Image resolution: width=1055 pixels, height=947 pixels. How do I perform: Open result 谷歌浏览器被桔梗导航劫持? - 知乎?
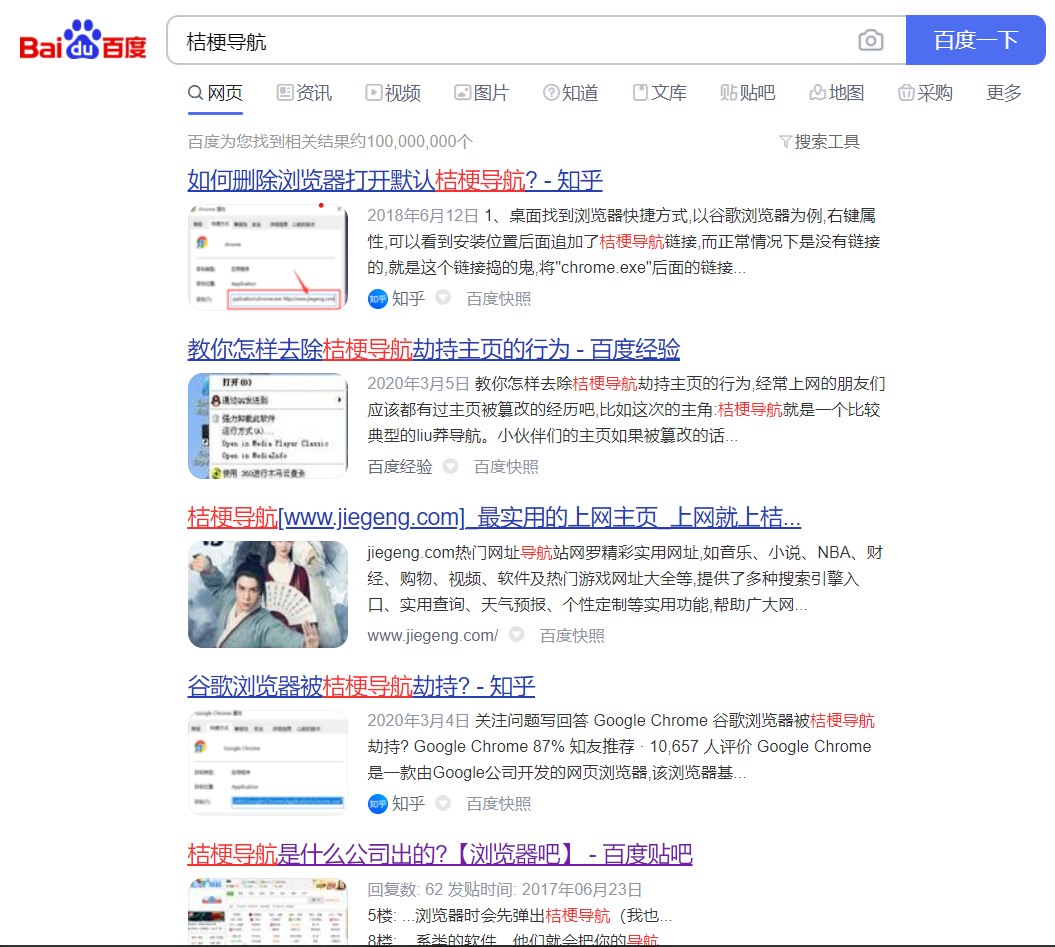coord(361,687)
